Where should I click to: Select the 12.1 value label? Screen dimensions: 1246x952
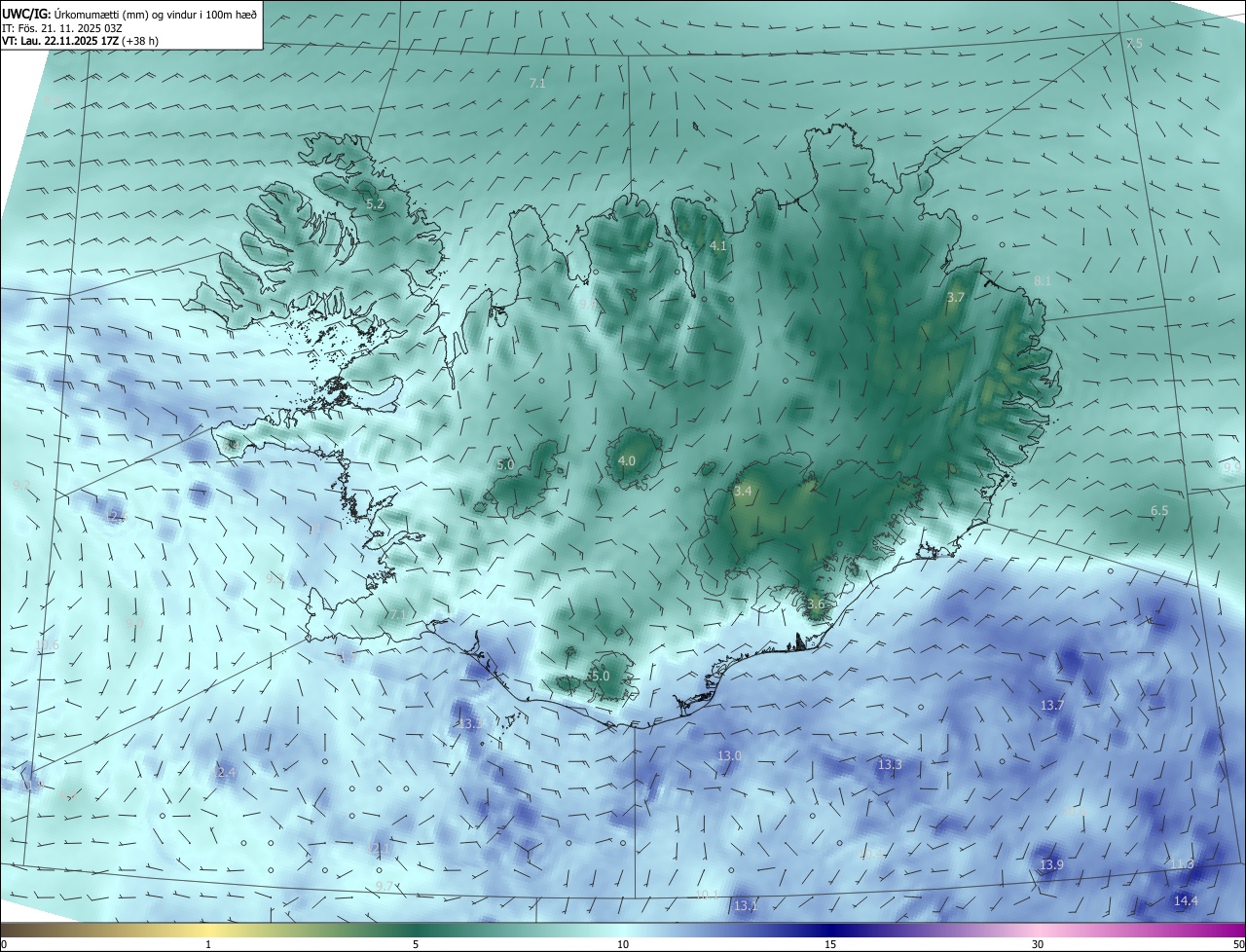pyautogui.click(x=378, y=849)
